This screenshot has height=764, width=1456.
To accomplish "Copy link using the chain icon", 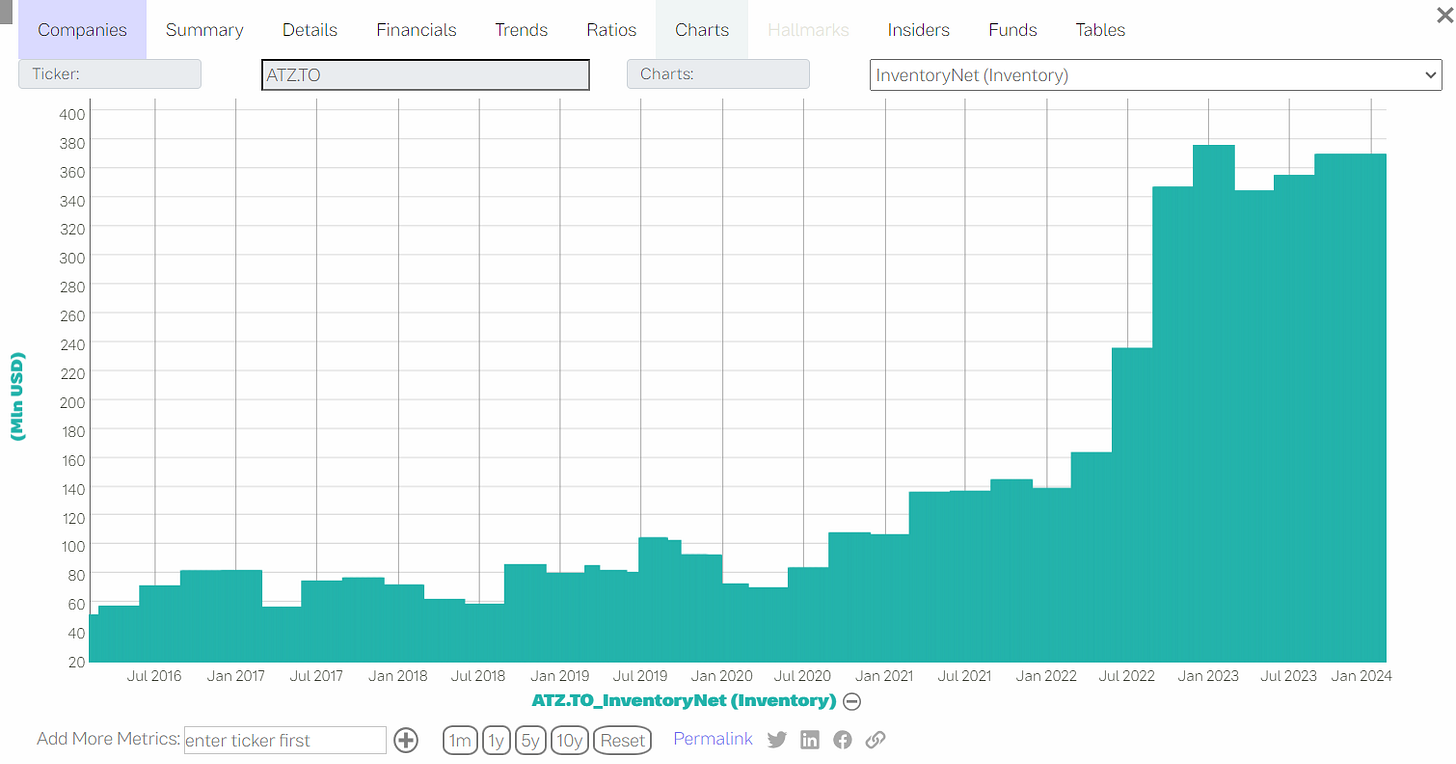I will tap(875, 740).
